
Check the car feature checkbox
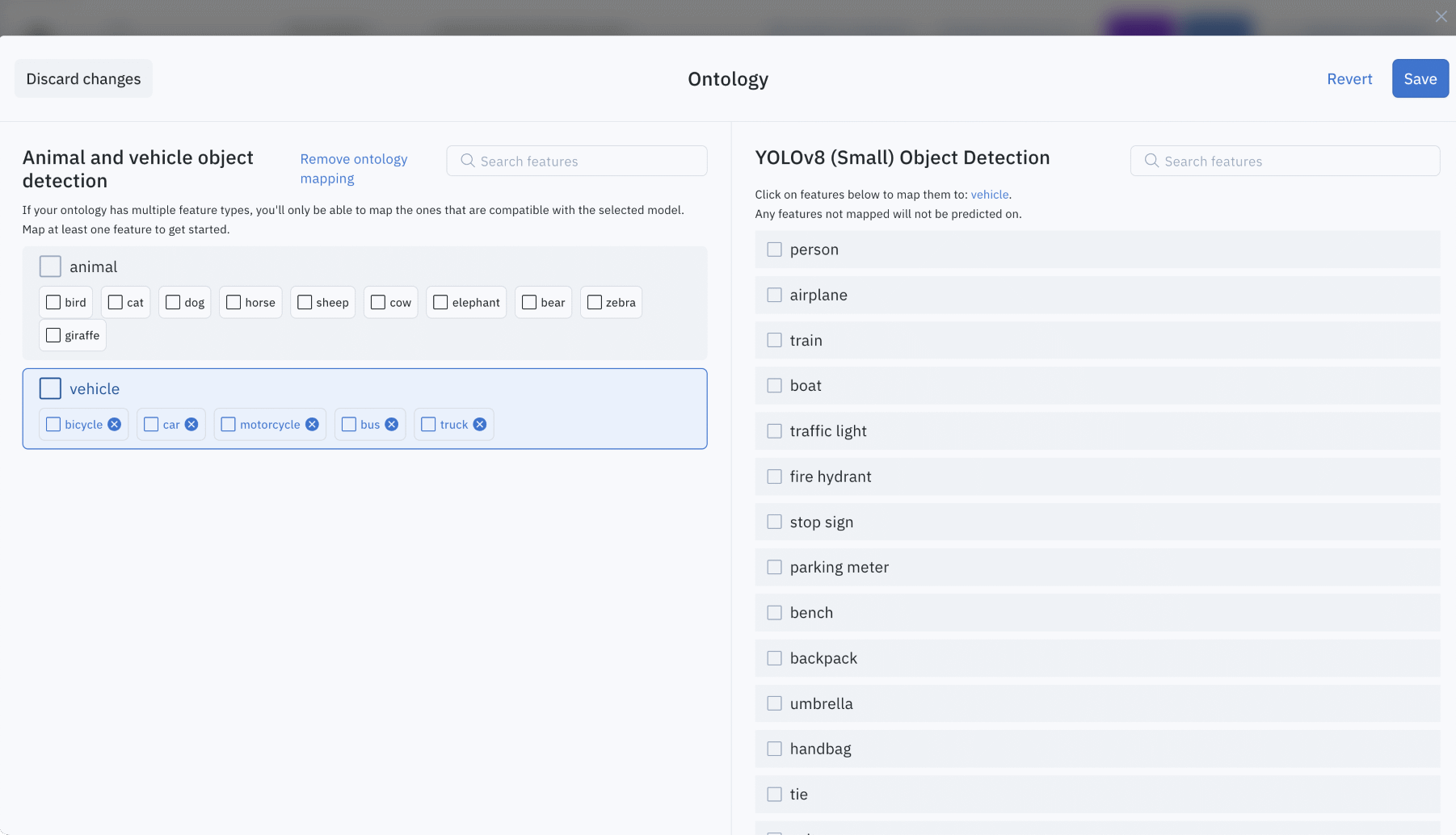[151, 425]
